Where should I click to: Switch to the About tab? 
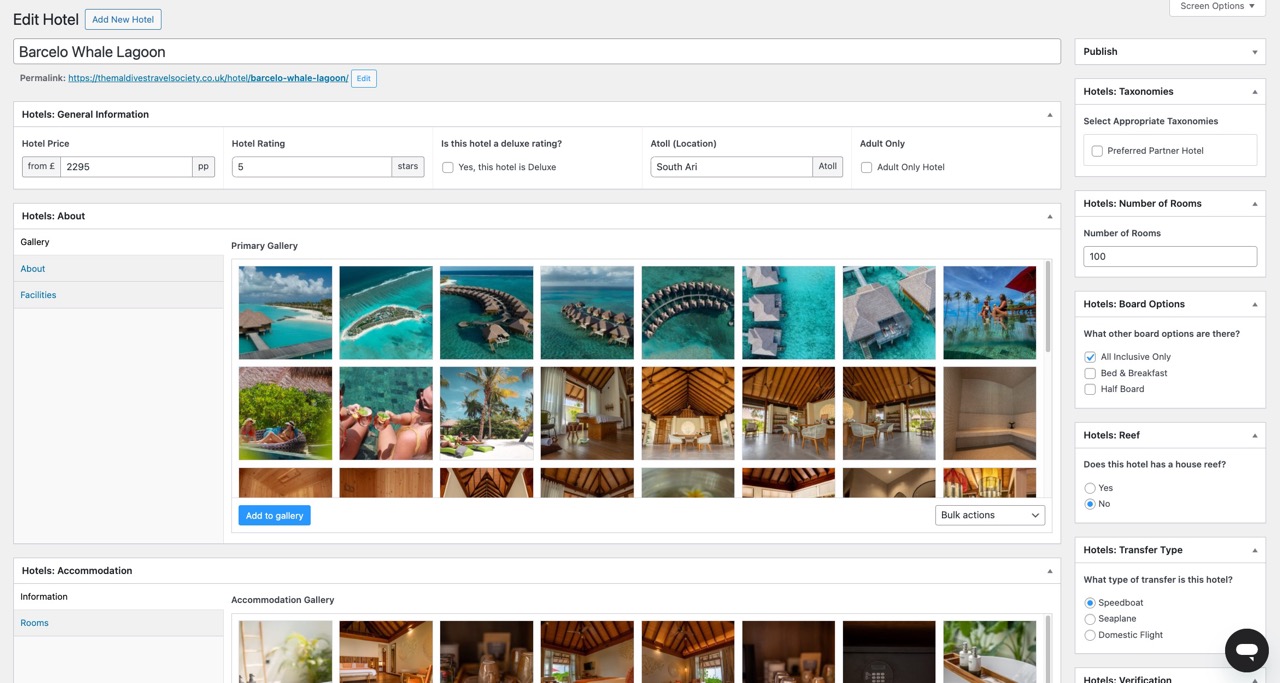point(118,268)
